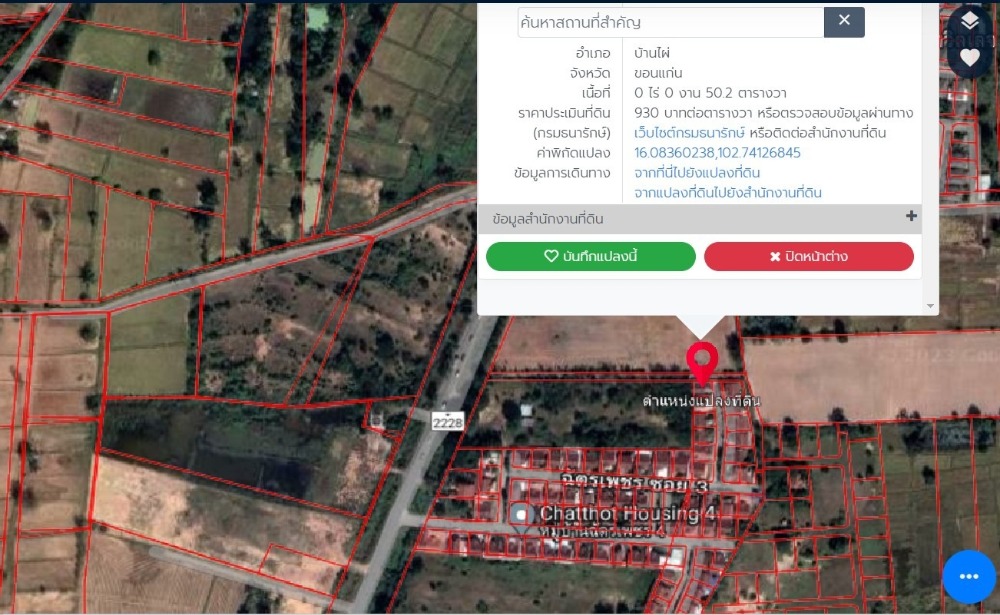Image resolution: width=1000 pixels, height=615 pixels.
Task: Click the plus icon on ข้อมูลสำนักงานที่ดิน bar
Action: coord(911,217)
